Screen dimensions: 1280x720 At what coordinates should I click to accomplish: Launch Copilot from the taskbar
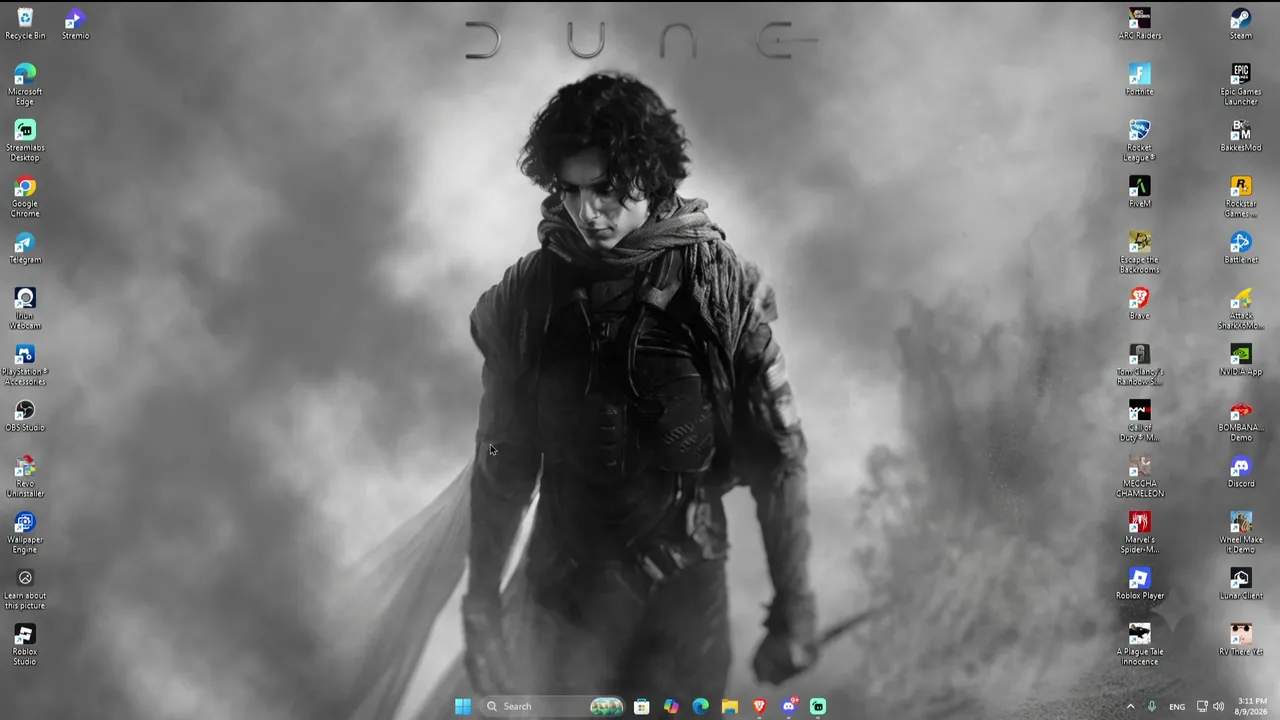coord(671,706)
